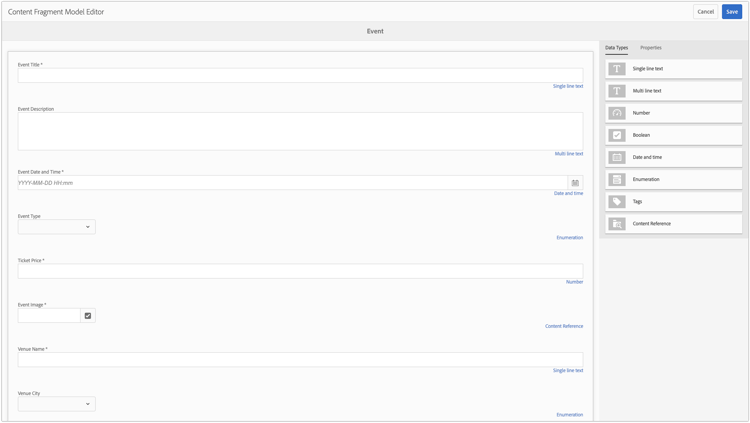
Task: Focus the Venue Name input field
Action: [300, 360]
